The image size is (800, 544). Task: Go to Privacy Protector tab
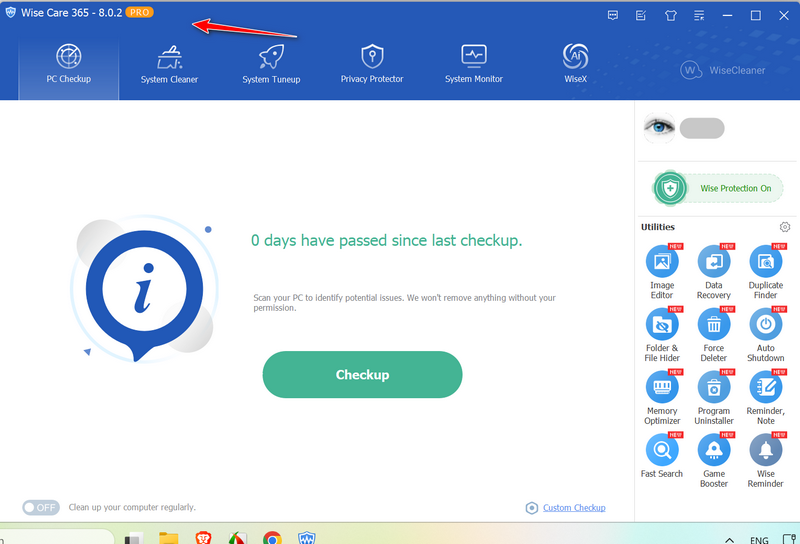[x=372, y=65]
